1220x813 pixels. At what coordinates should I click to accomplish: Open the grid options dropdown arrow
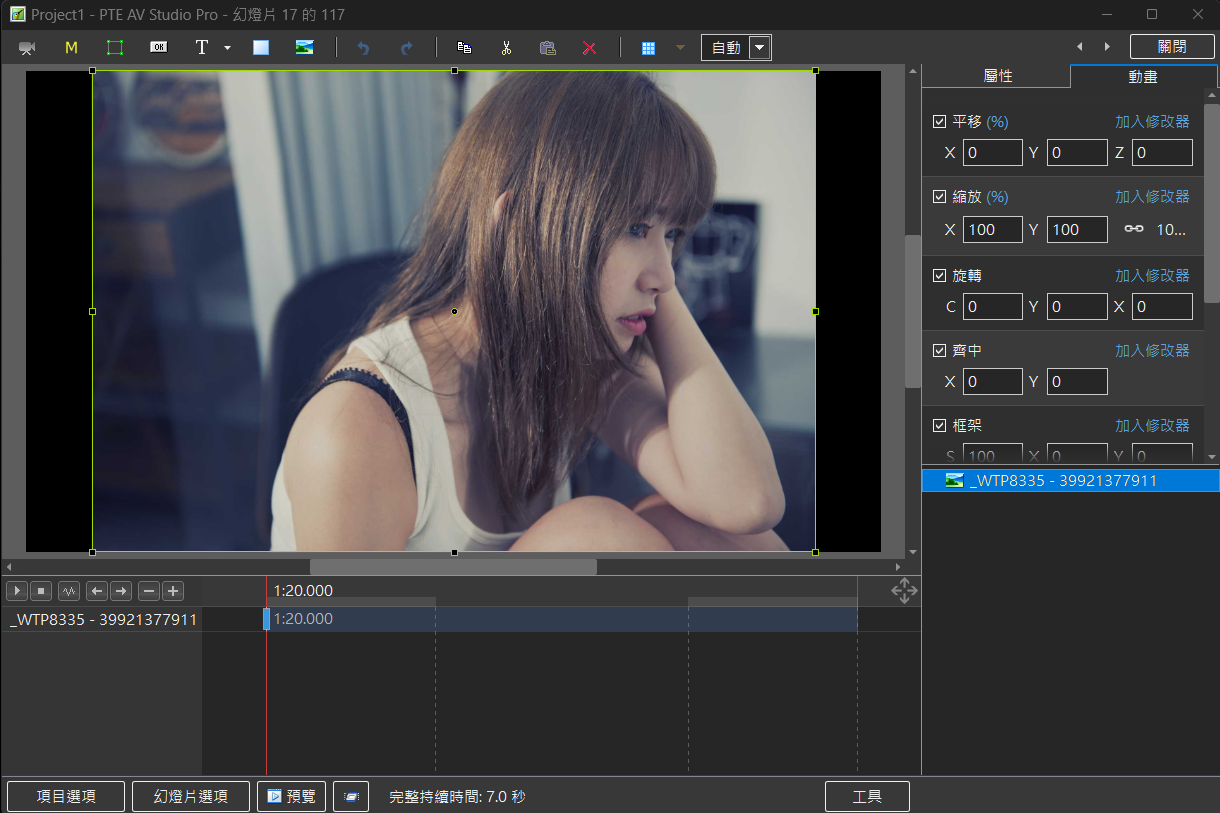click(x=680, y=48)
